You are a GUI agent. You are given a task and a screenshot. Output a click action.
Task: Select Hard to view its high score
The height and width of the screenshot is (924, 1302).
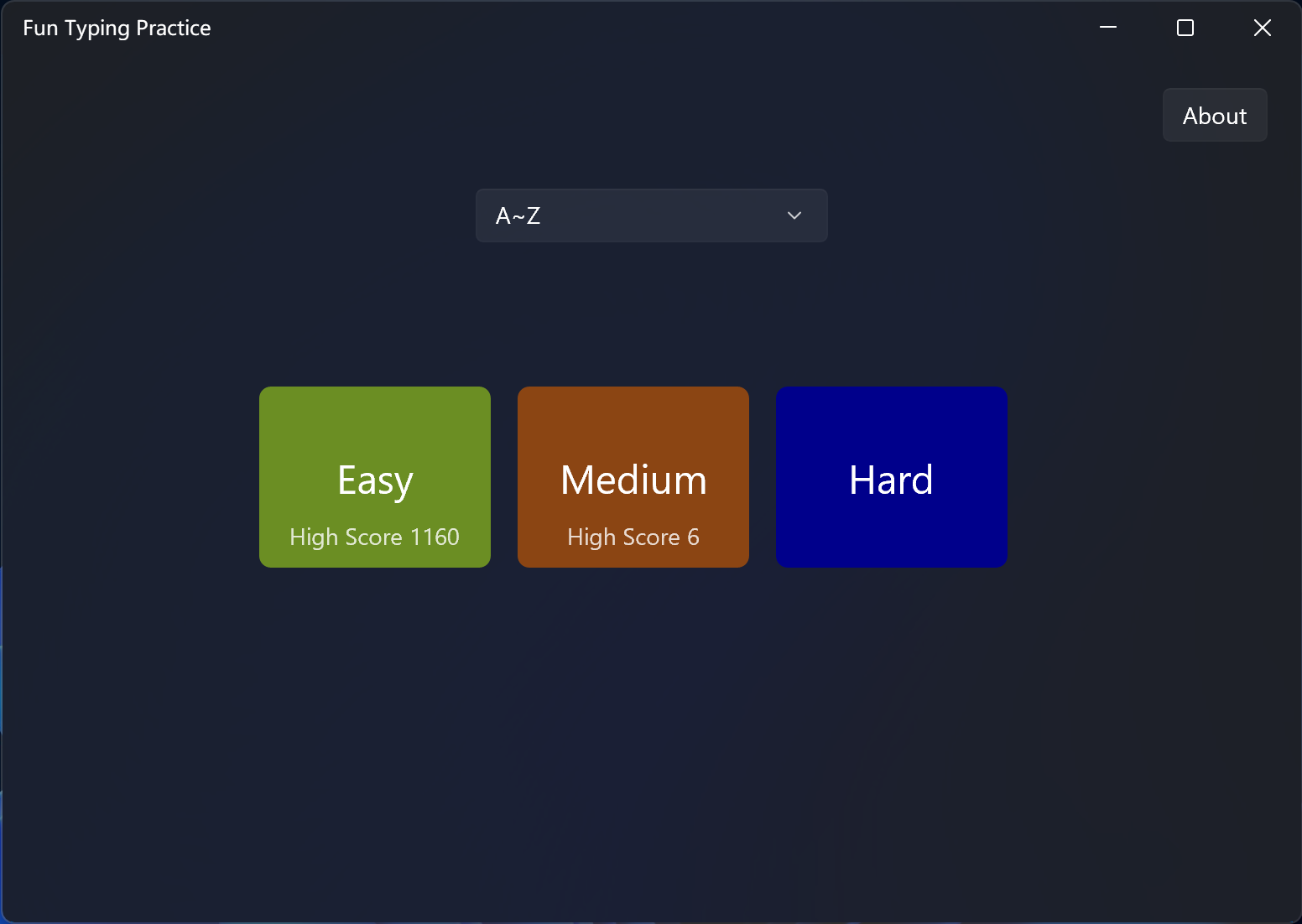[891, 477]
